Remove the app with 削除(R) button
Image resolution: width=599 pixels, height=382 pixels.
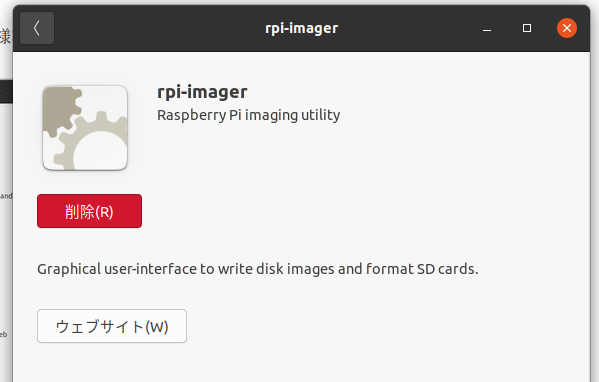pyautogui.click(x=89, y=211)
